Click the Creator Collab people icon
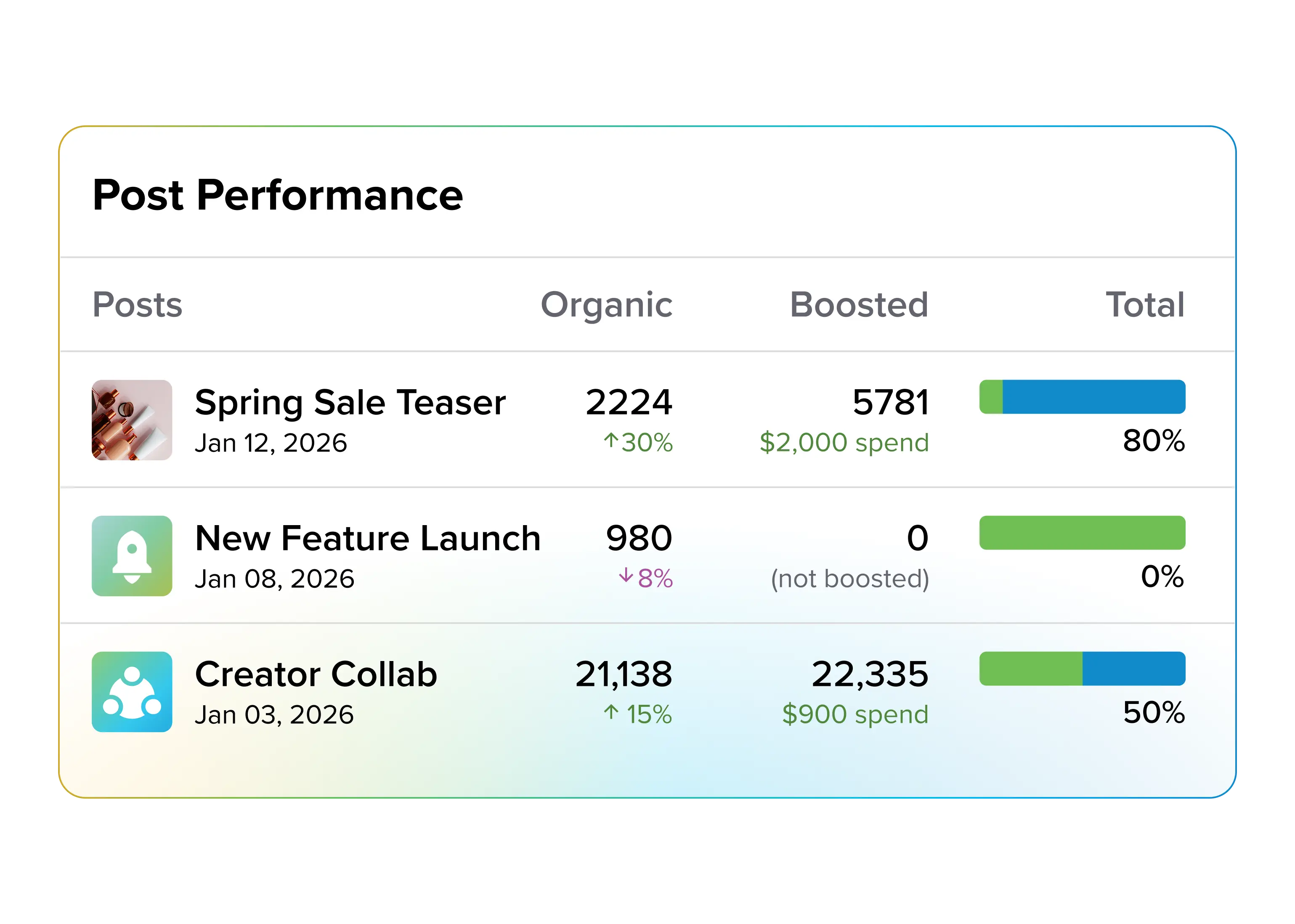 tap(131, 691)
